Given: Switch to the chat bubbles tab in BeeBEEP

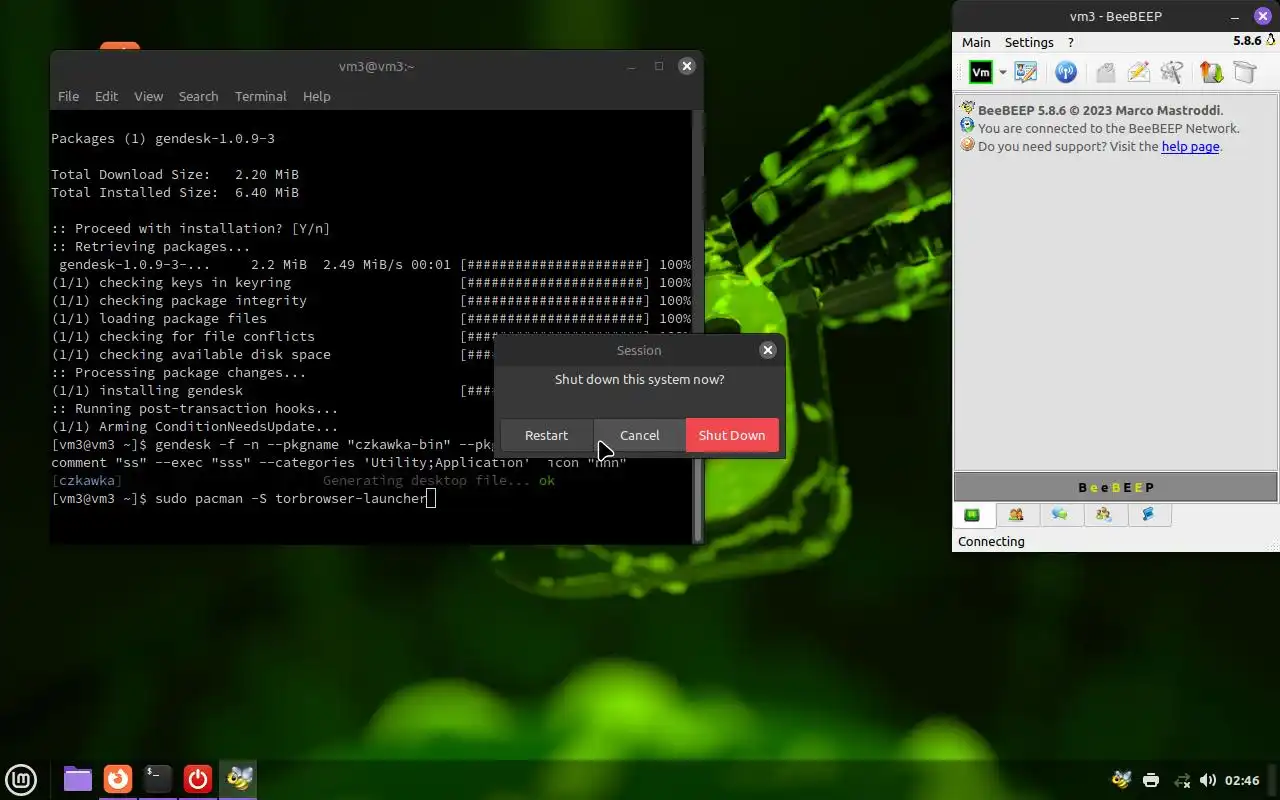Looking at the screenshot, I should (x=1060, y=515).
